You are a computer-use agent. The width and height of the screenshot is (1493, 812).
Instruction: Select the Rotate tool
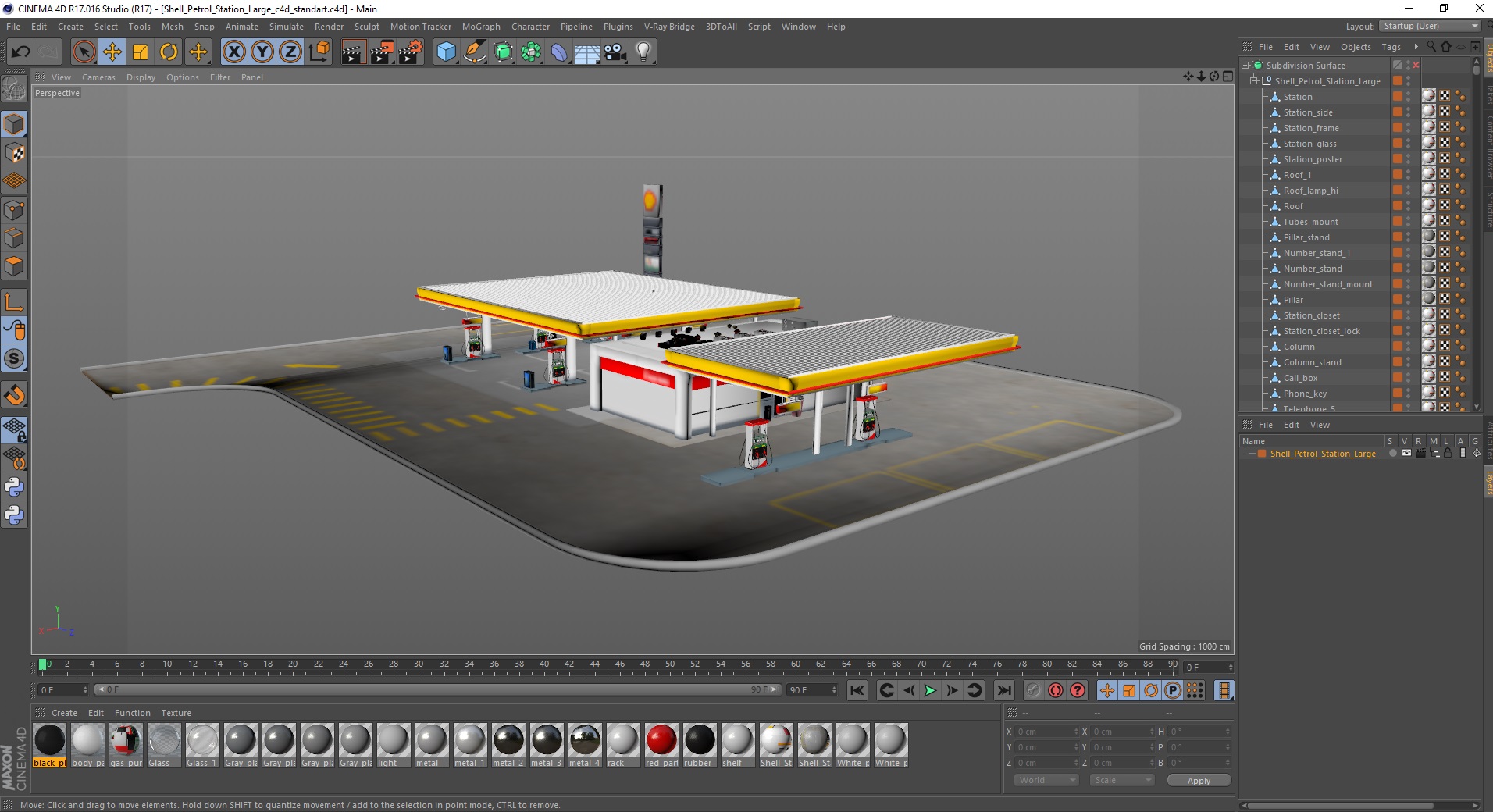169,52
